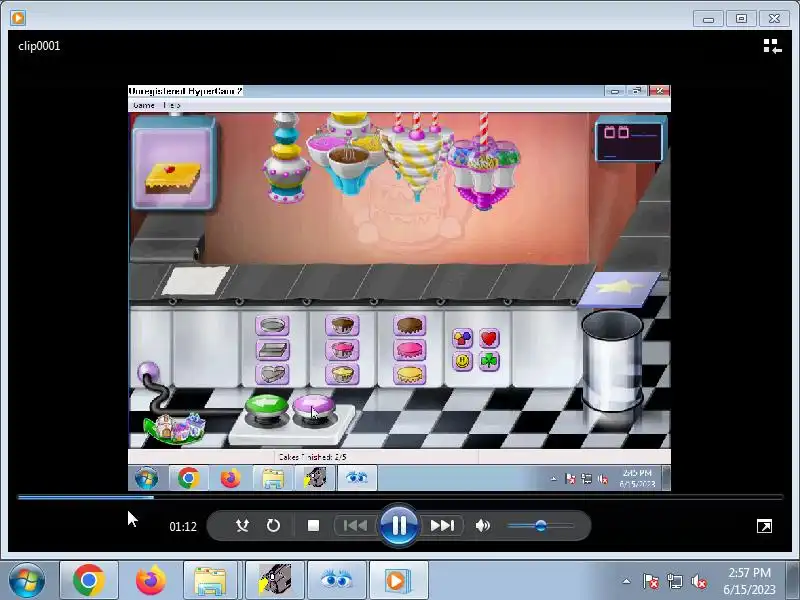Click the HyperCam icon in recorded taskbar
The height and width of the screenshot is (600, 800).
[315, 478]
